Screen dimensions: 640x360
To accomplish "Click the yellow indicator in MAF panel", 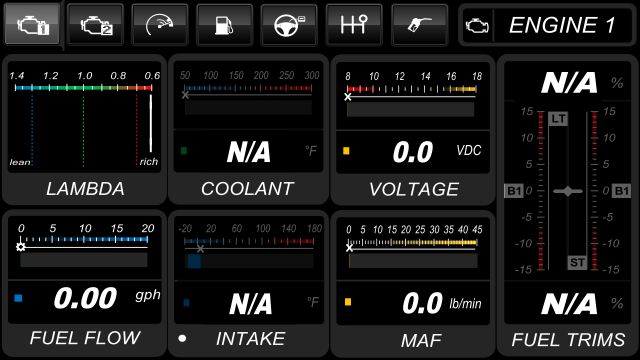I will [348, 302].
